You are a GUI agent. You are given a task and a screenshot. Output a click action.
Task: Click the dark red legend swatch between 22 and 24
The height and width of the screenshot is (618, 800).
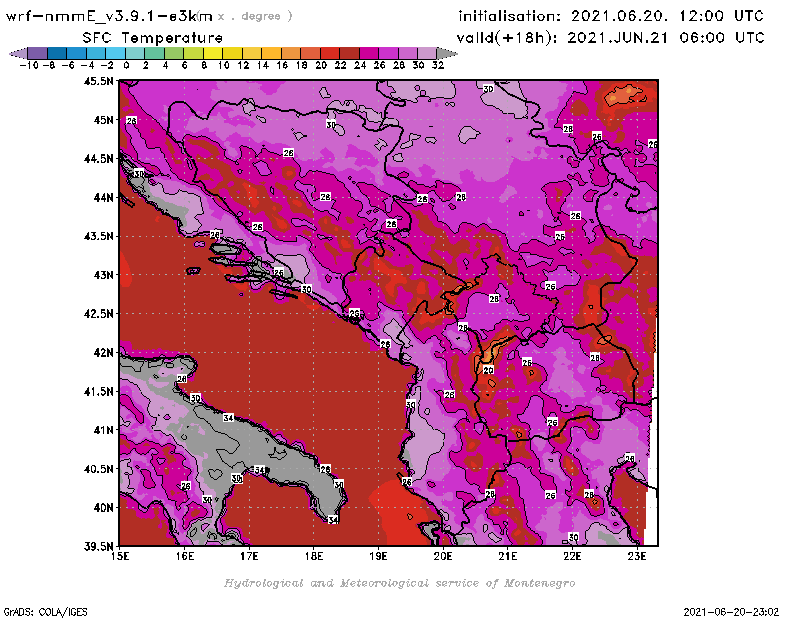click(x=349, y=54)
